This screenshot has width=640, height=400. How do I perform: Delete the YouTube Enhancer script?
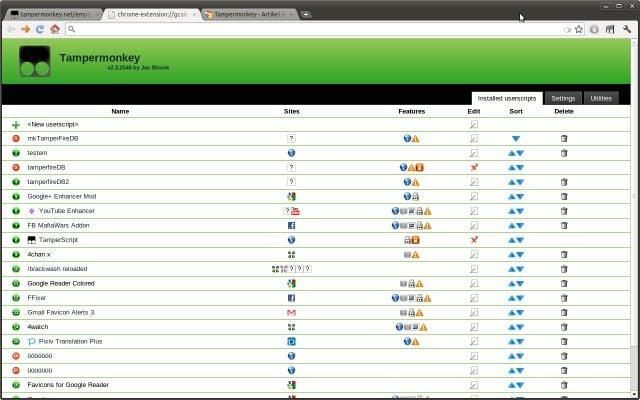(564, 211)
